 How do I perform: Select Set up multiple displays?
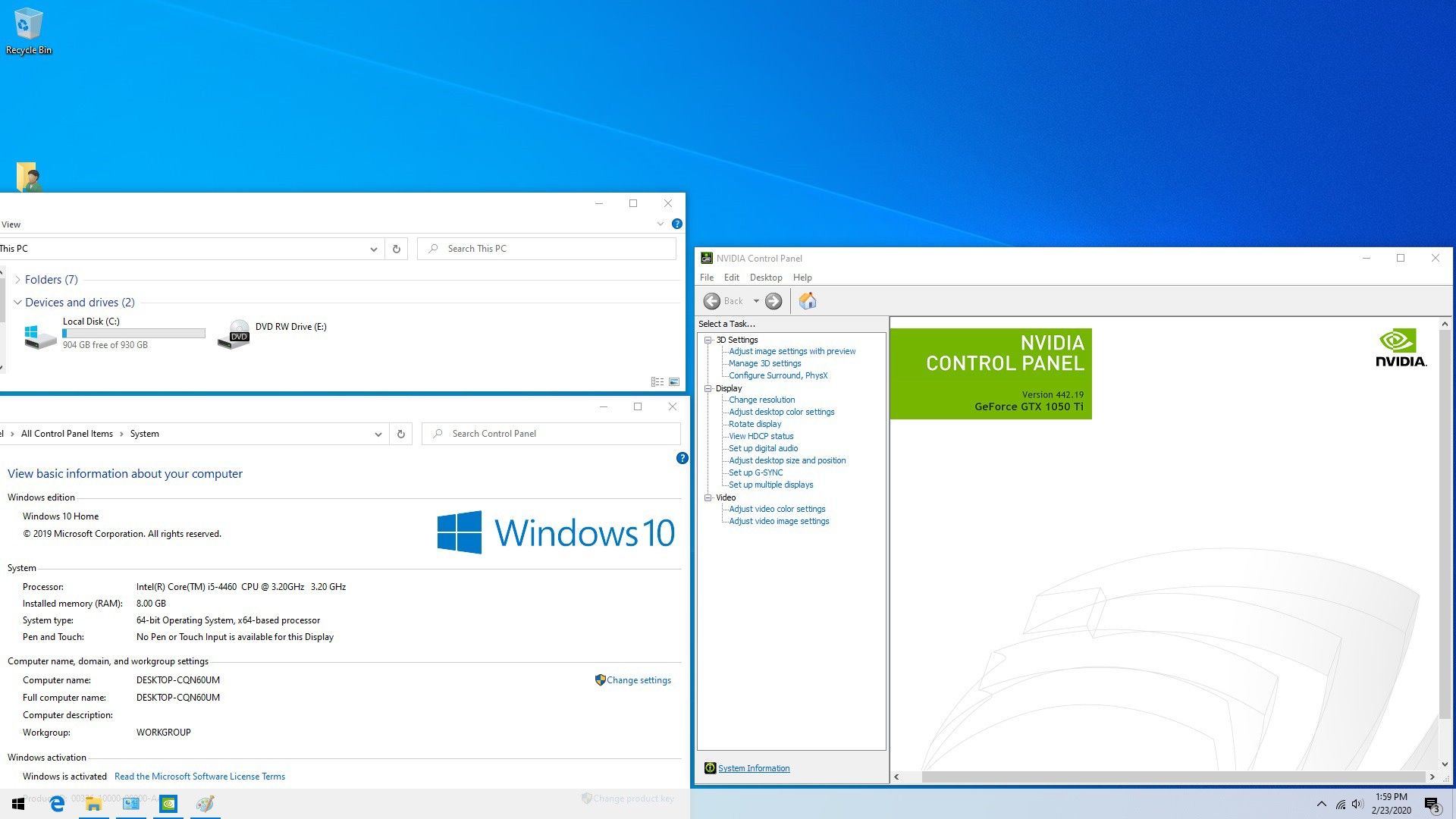click(x=770, y=485)
